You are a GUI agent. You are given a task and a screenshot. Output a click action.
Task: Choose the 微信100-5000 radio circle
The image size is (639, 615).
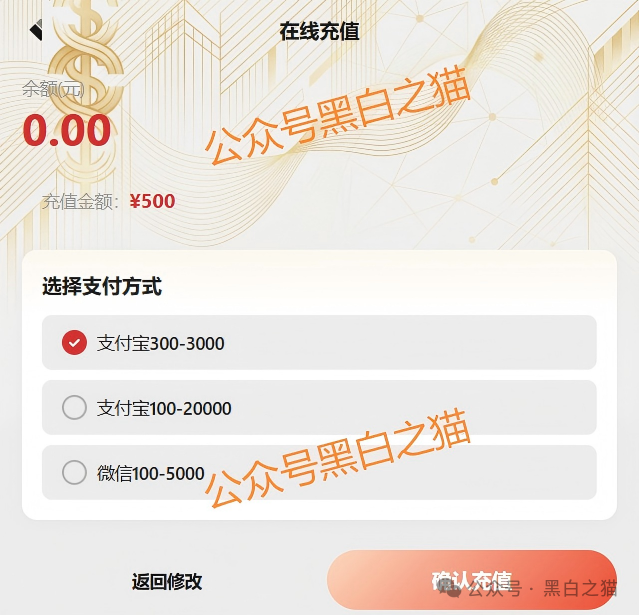click(x=74, y=473)
